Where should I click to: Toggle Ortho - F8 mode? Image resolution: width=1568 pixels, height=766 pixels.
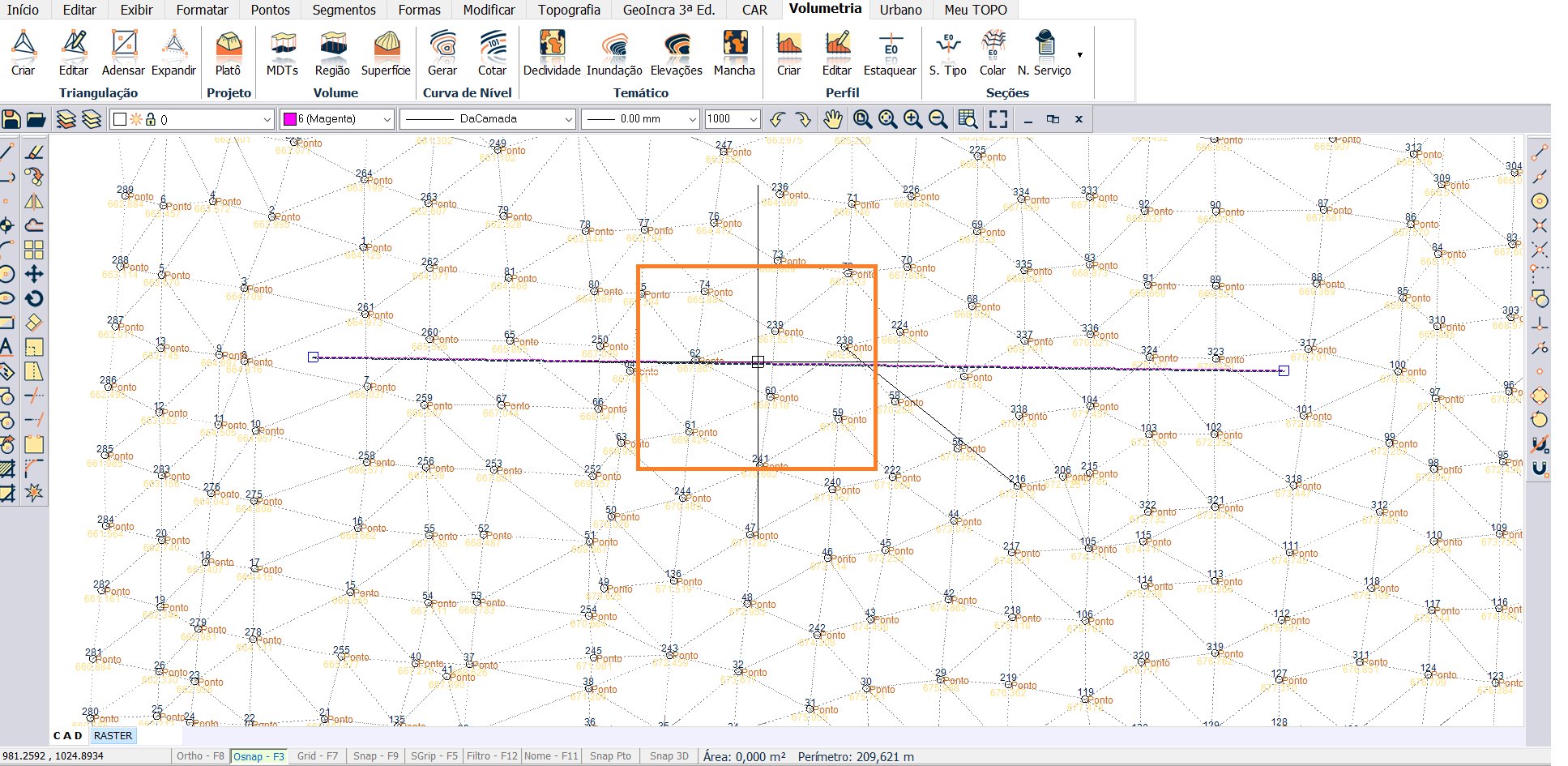pos(200,756)
